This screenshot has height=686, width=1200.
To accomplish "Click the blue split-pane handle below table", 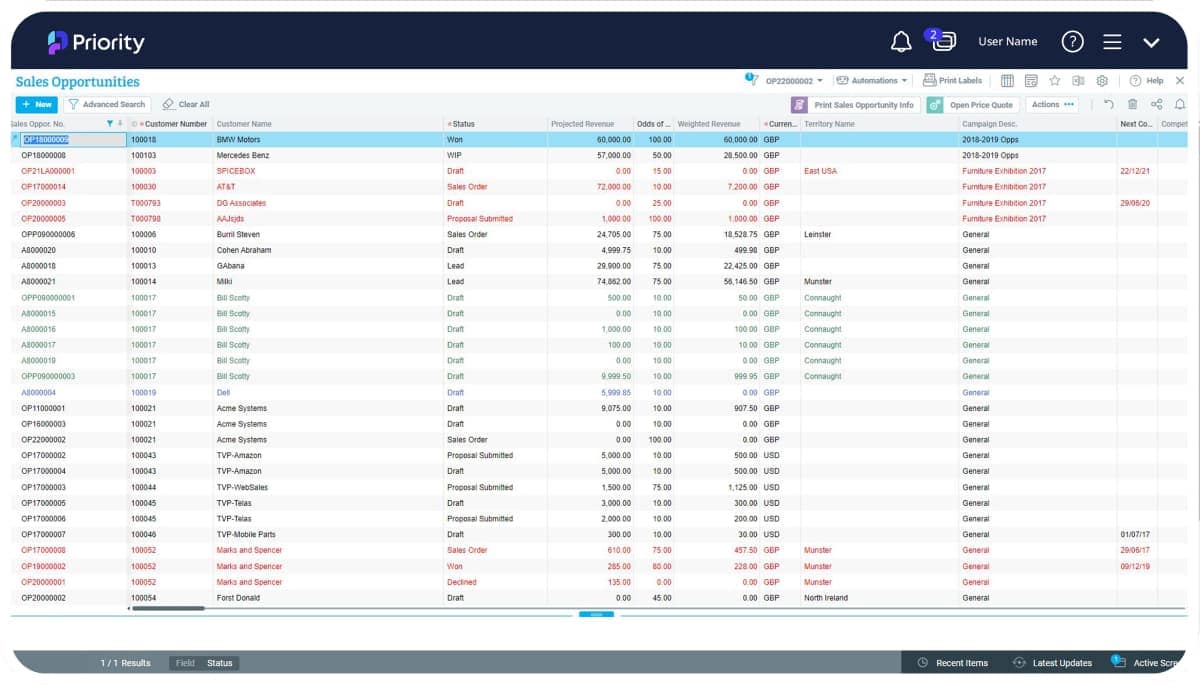I will point(596,614).
